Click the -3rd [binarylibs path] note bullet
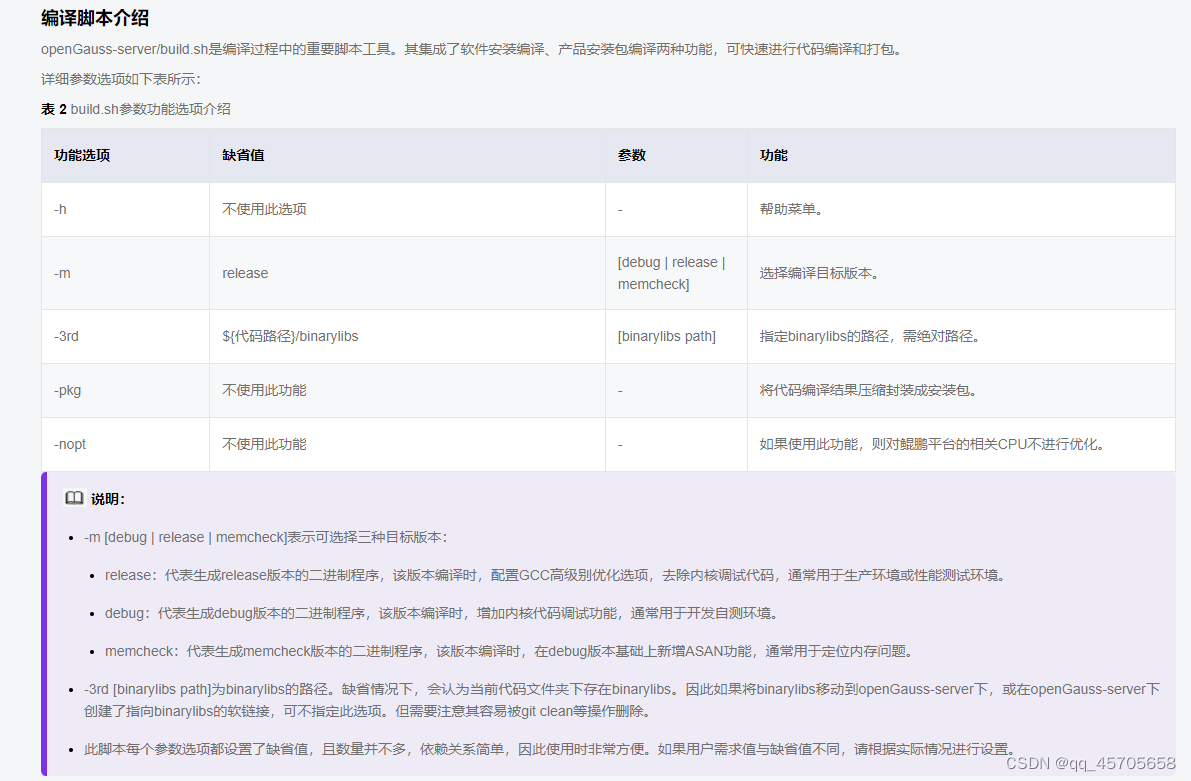This screenshot has width=1191, height=781. (x=622, y=700)
